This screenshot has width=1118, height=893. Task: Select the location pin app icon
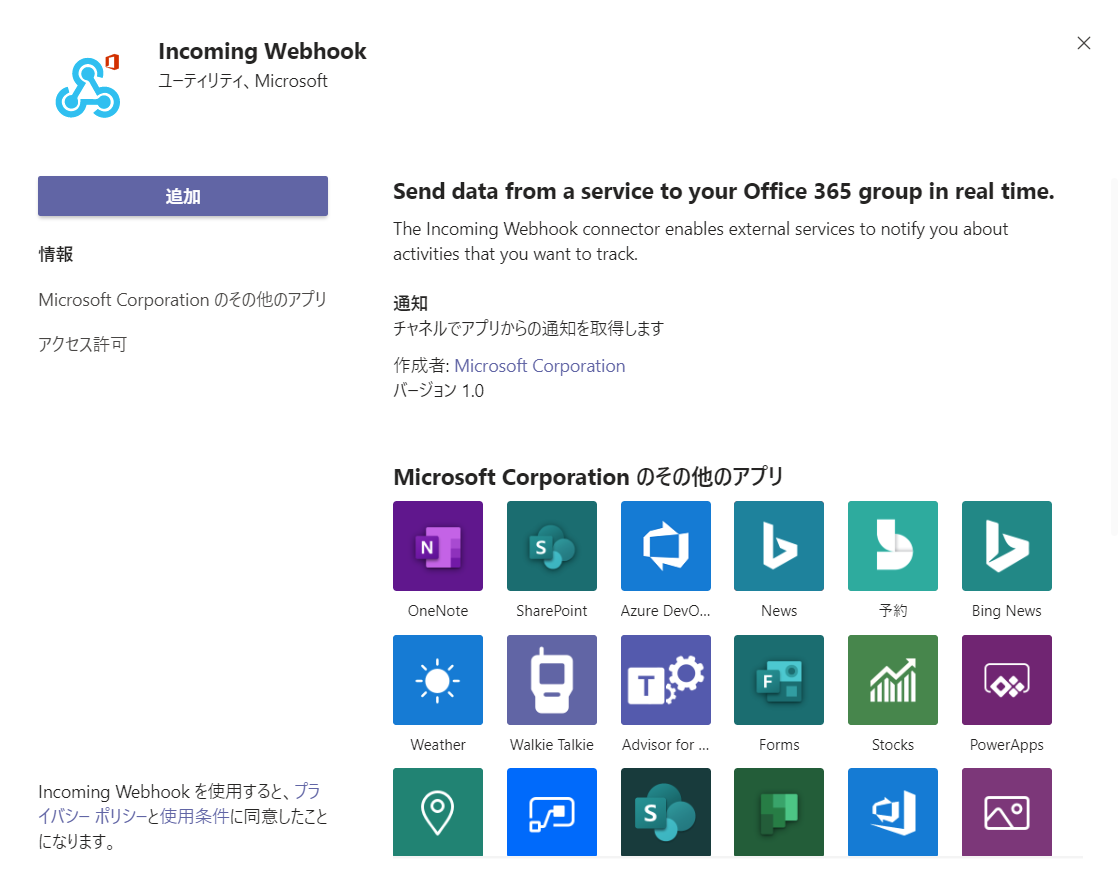point(438,812)
